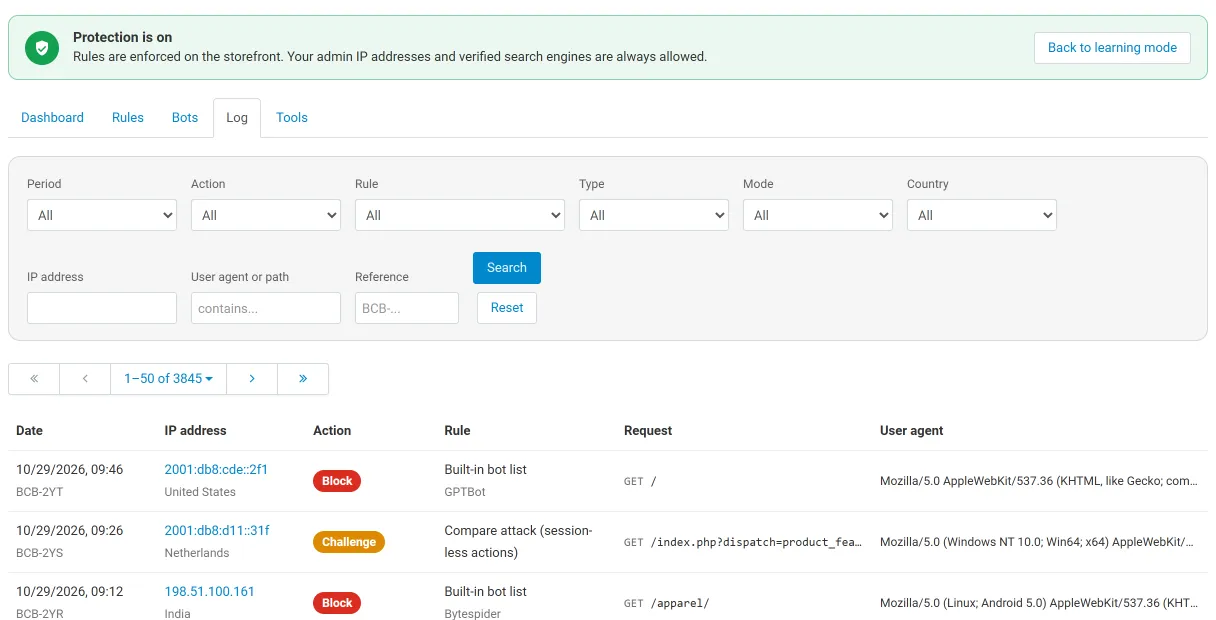Open the Action filter dropdown
This screenshot has width=1216, height=620.
coord(266,215)
